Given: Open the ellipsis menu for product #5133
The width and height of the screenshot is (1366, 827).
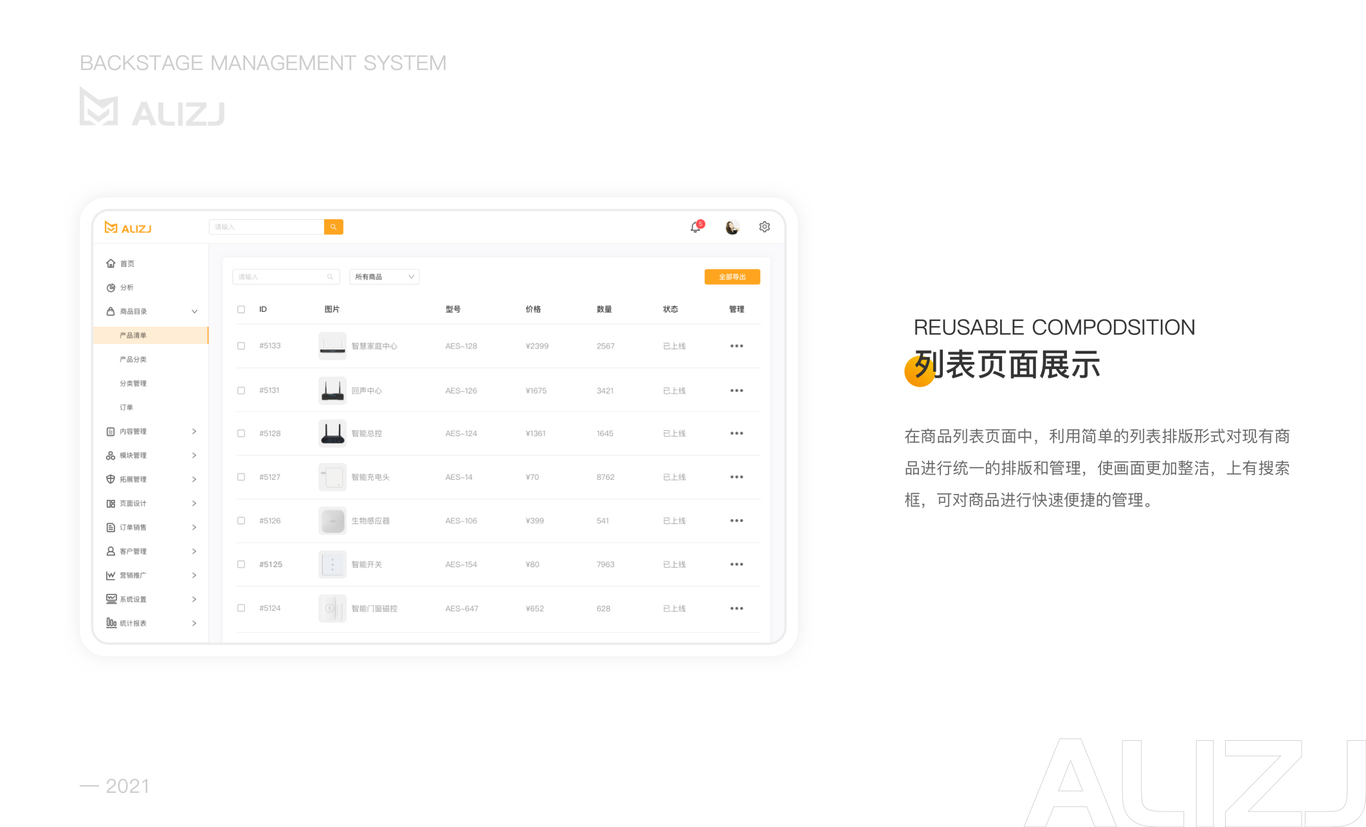Looking at the screenshot, I should pos(737,346).
